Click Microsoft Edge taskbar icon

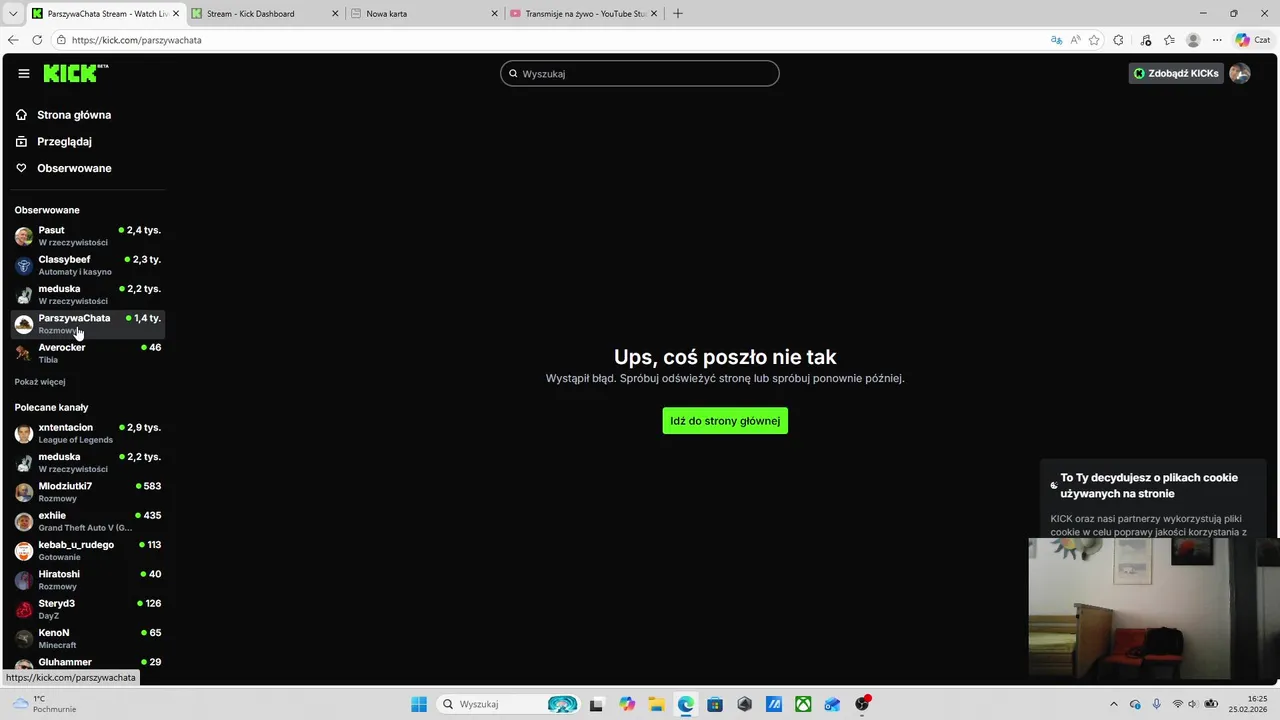pyautogui.click(x=686, y=704)
